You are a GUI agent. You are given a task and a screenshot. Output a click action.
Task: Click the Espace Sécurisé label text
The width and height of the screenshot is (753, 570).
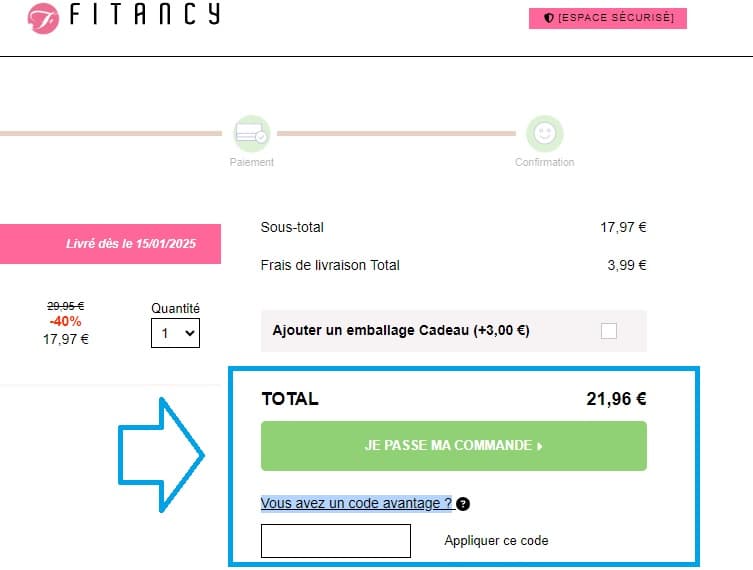(616, 18)
